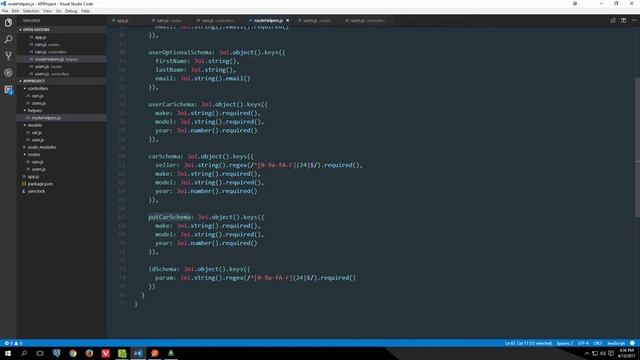Change indentation via Spaces status item

[x=564, y=343]
